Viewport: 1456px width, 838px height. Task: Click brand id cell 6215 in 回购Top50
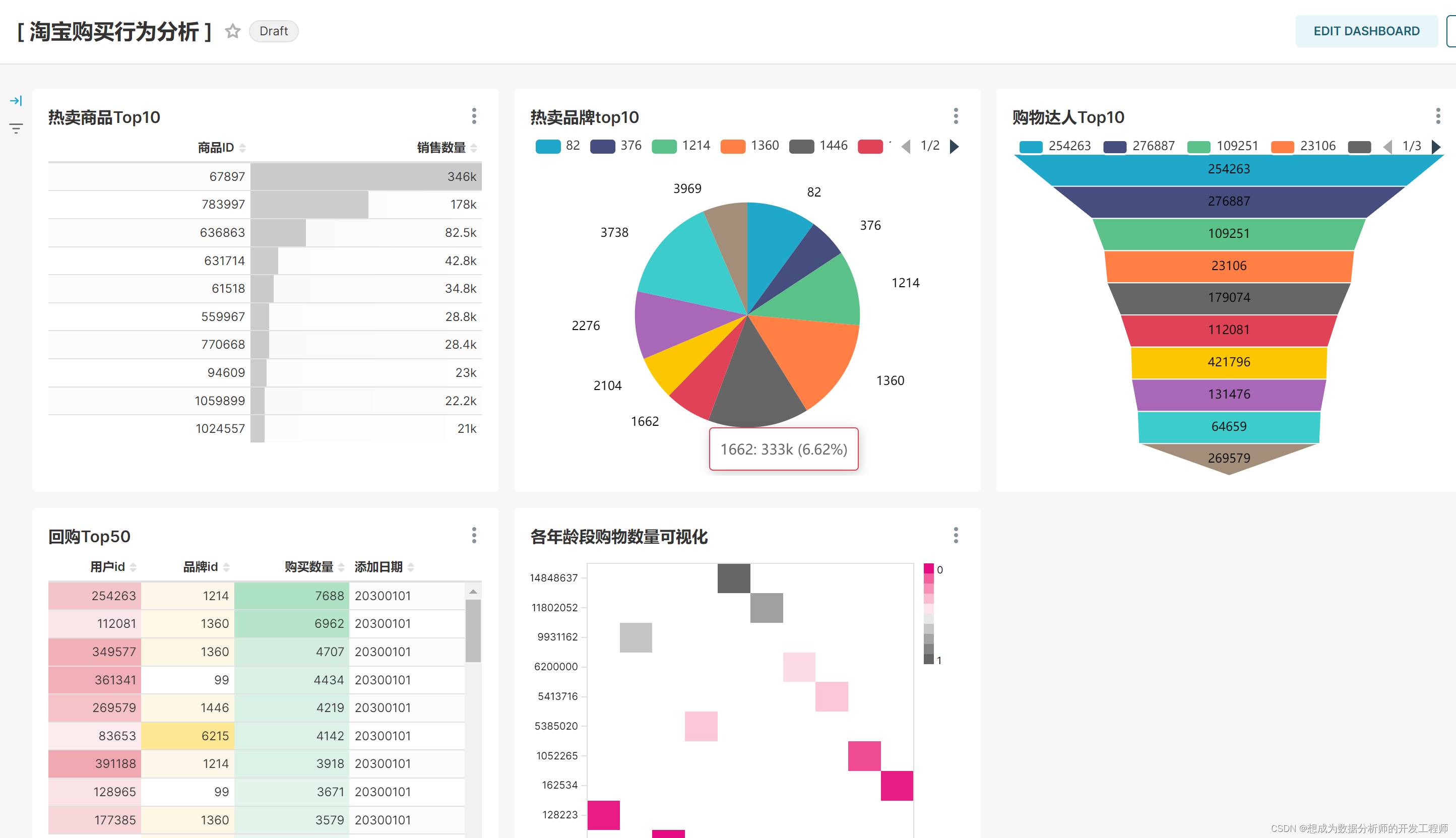(187, 736)
